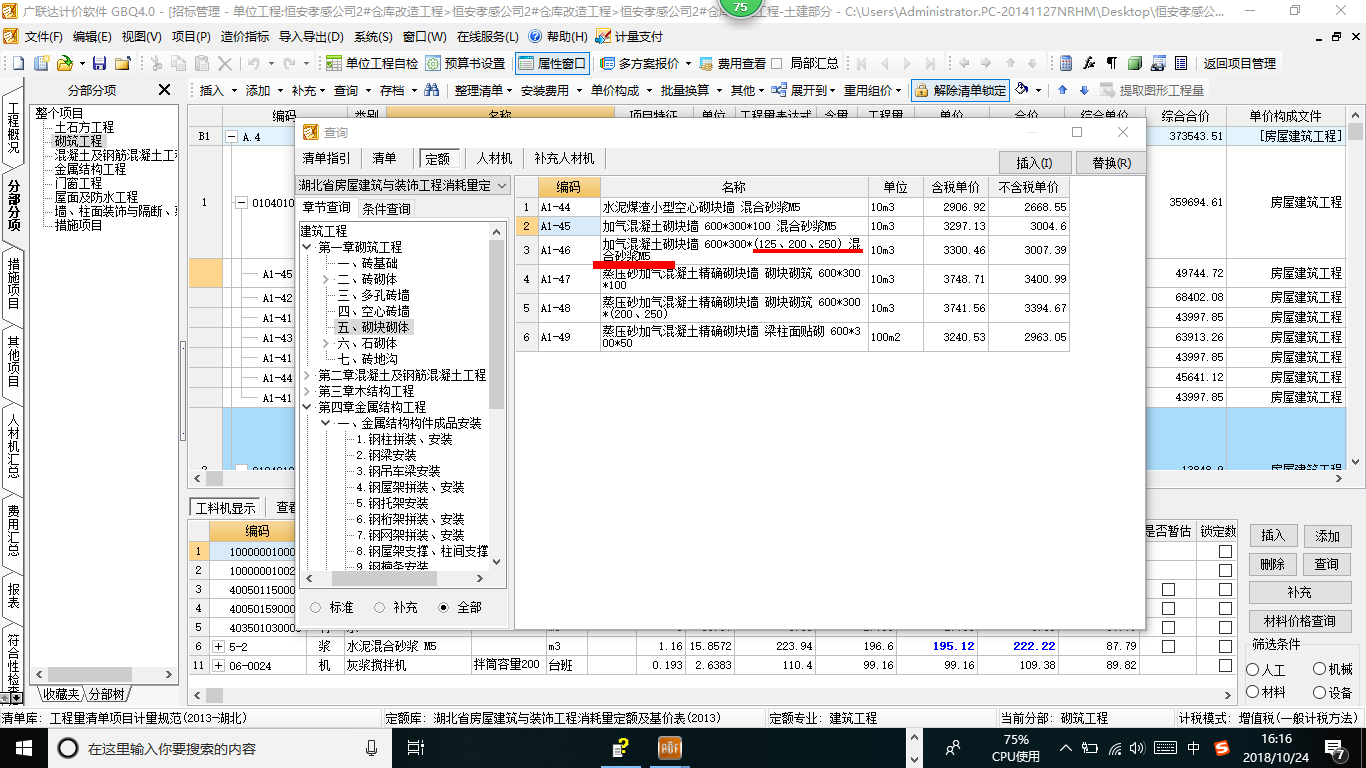Click the green 3D cube icon
The width and height of the screenshot is (1366, 768).
(1135, 63)
